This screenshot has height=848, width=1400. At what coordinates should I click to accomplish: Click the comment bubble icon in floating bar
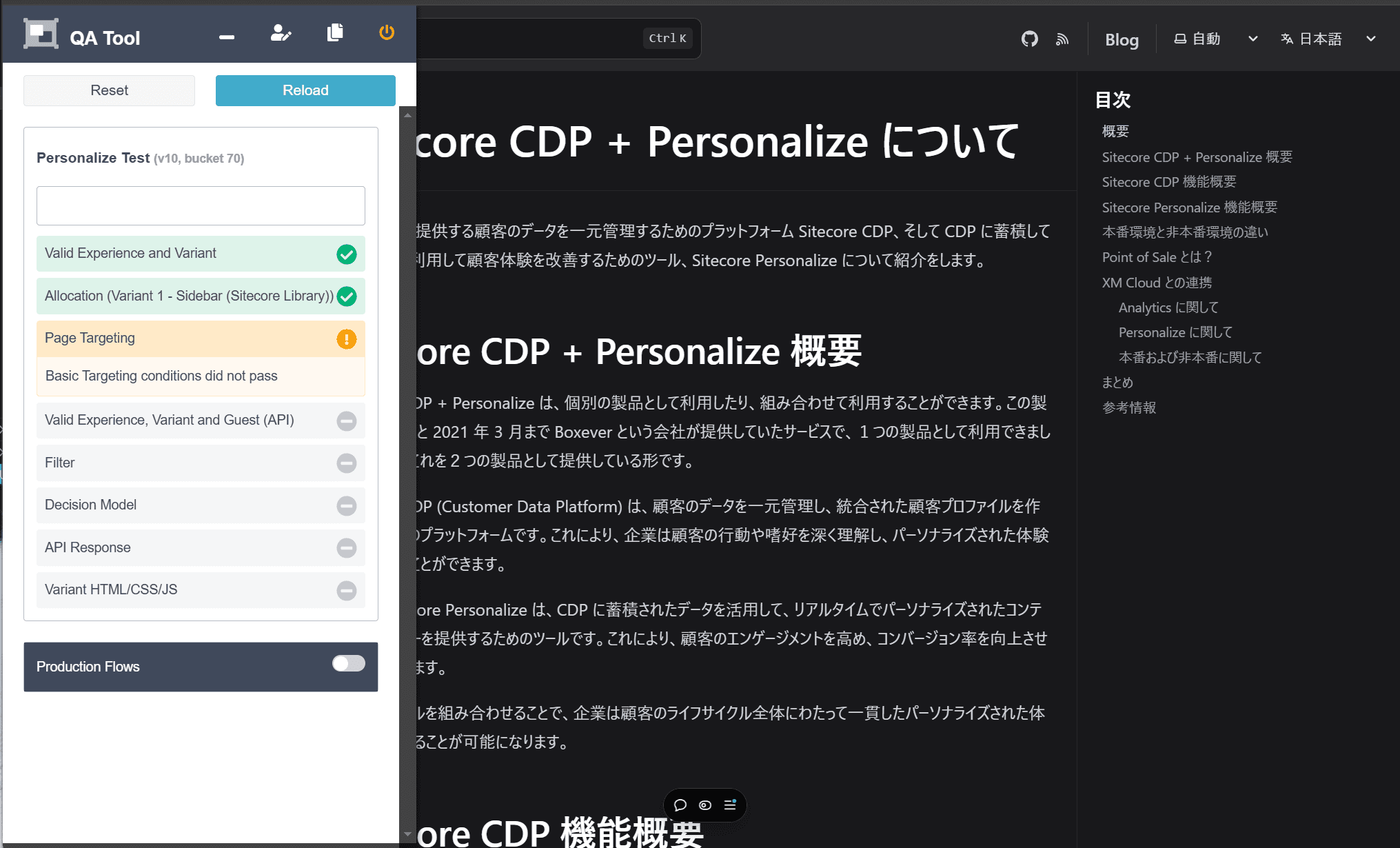pos(680,805)
